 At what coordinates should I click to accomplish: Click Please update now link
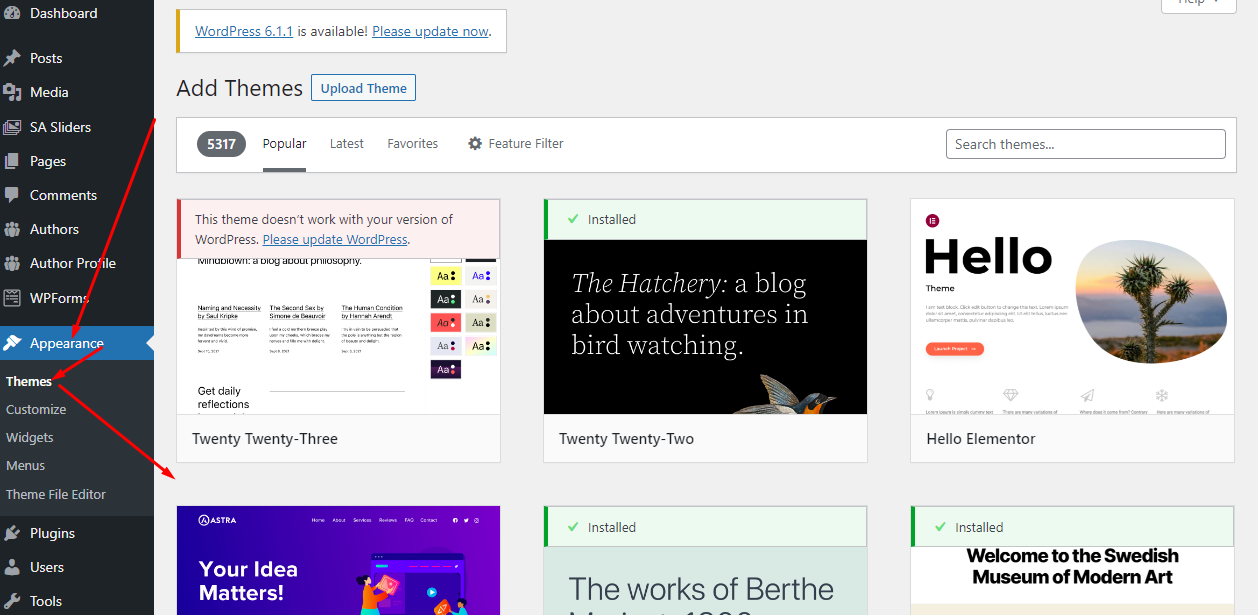coord(430,31)
